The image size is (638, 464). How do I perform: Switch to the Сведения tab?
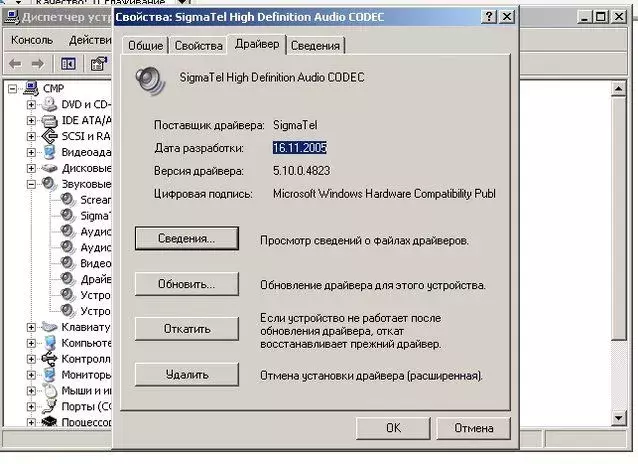coord(315,46)
